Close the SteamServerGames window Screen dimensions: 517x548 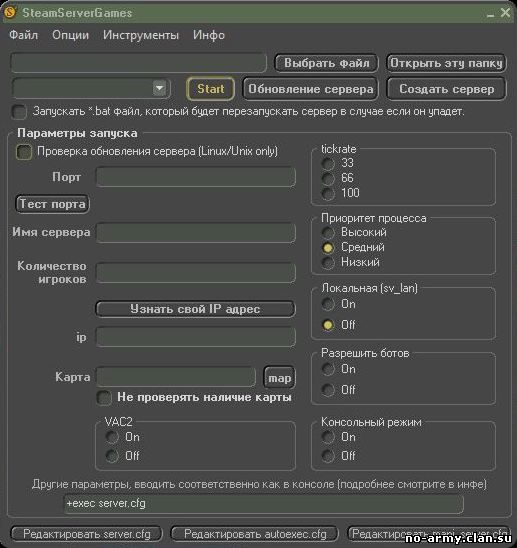505,13
